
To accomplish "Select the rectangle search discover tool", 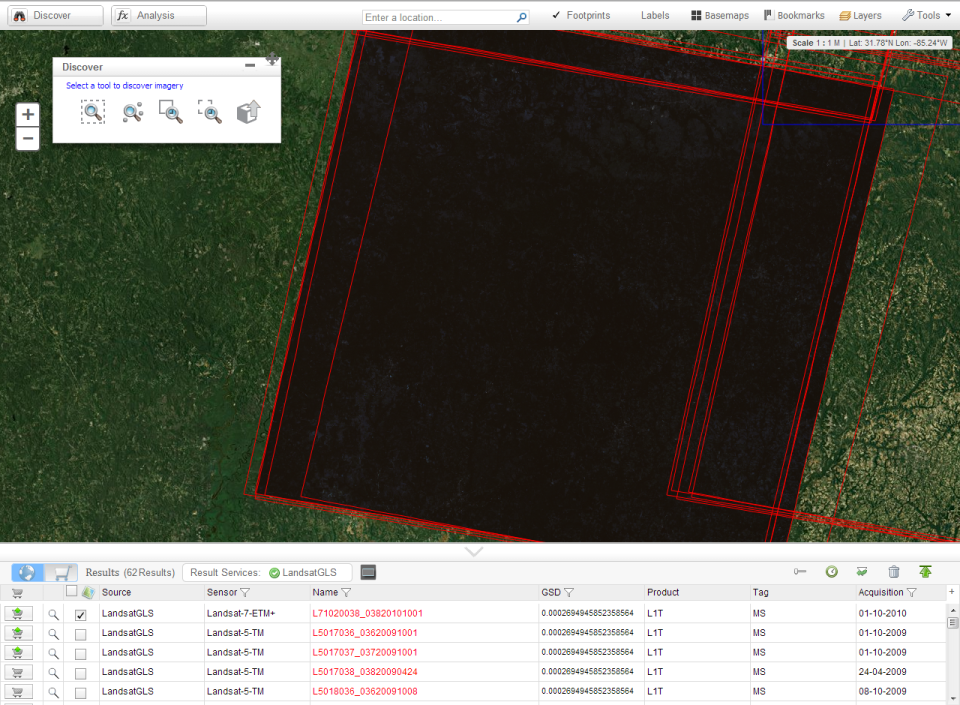I will tap(93, 112).
